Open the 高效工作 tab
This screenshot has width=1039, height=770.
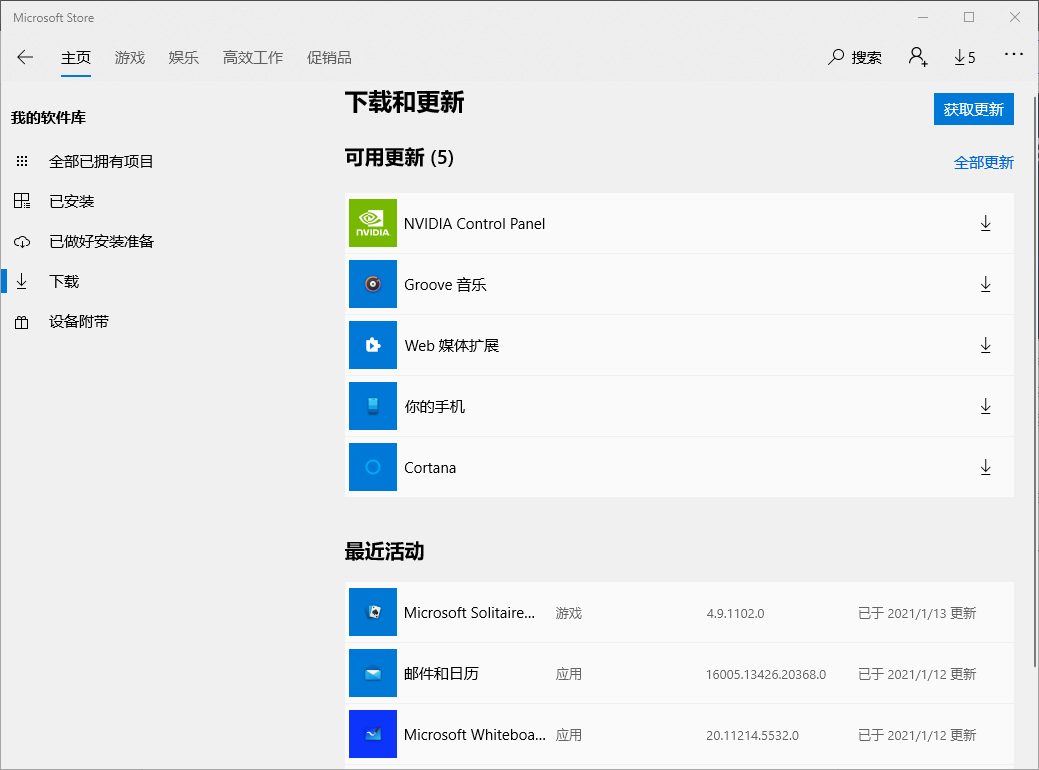coord(252,58)
